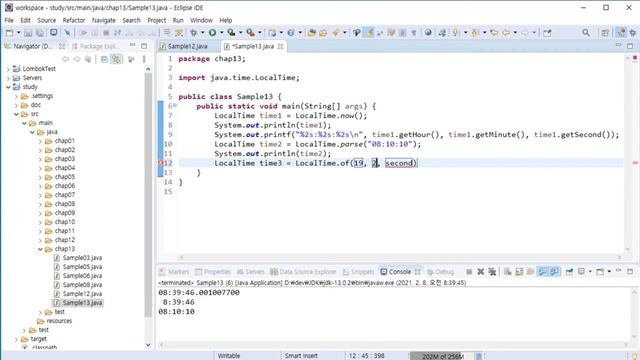Click the Pin Editor toolbar icon
This screenshot has width=640, height=360.
547,33
